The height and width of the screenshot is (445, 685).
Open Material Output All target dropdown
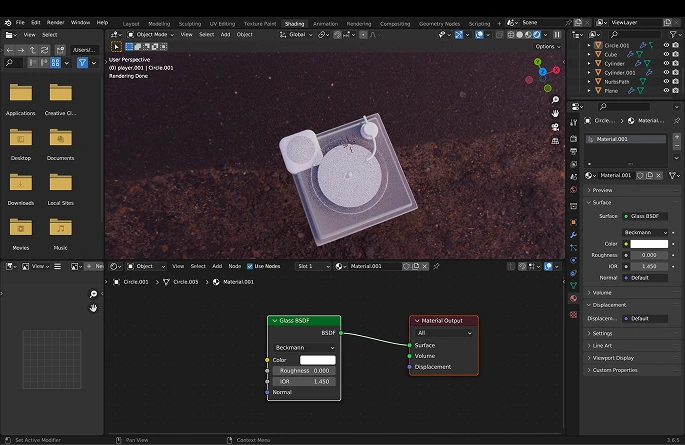[x=444, y=333]
